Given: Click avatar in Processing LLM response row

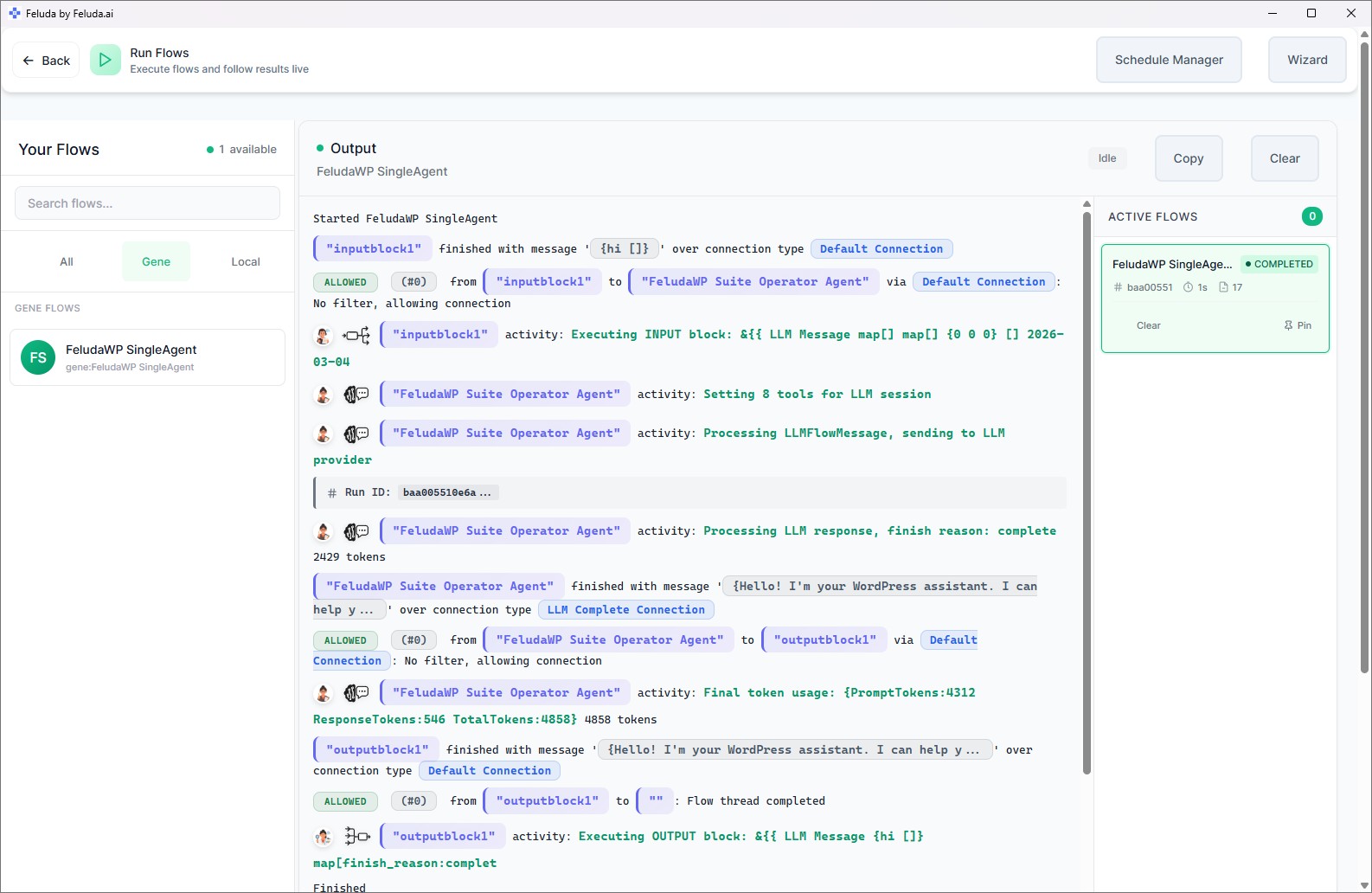Looking at the screenshot, I should pyautogui.click(x=323, y=531).
